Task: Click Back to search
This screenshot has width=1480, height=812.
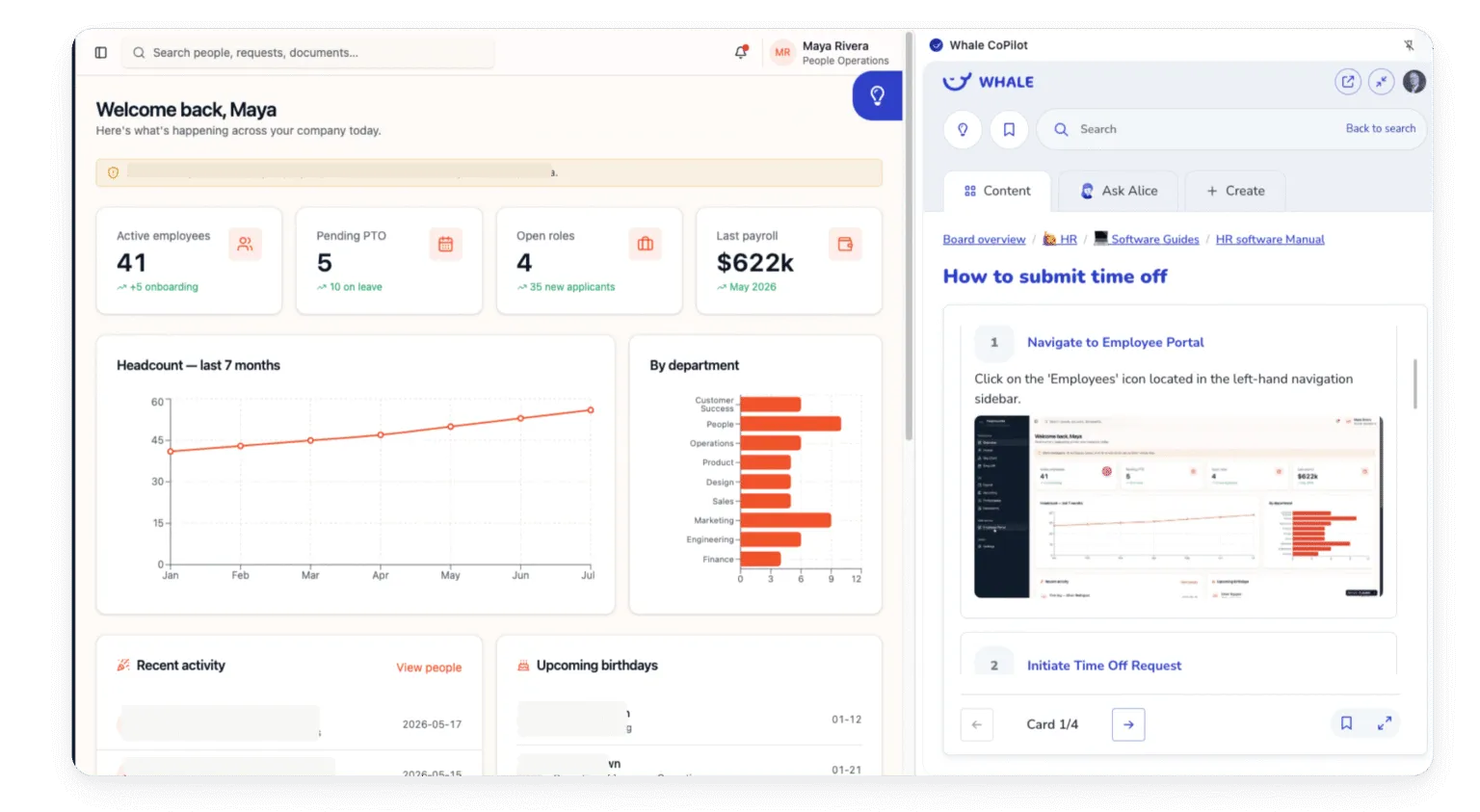Action: 1381,129
